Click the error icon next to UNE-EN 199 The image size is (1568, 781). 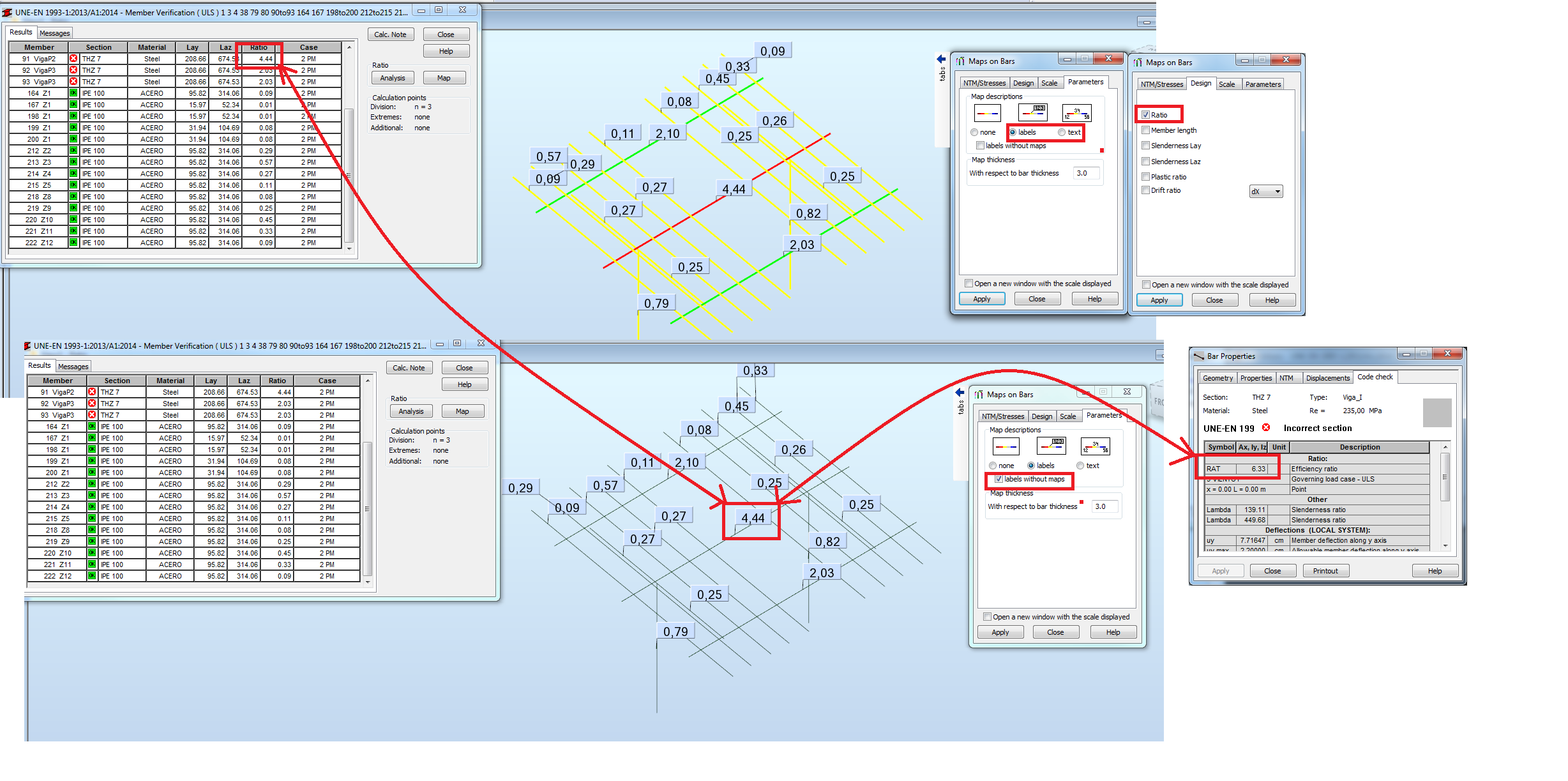1267,428
